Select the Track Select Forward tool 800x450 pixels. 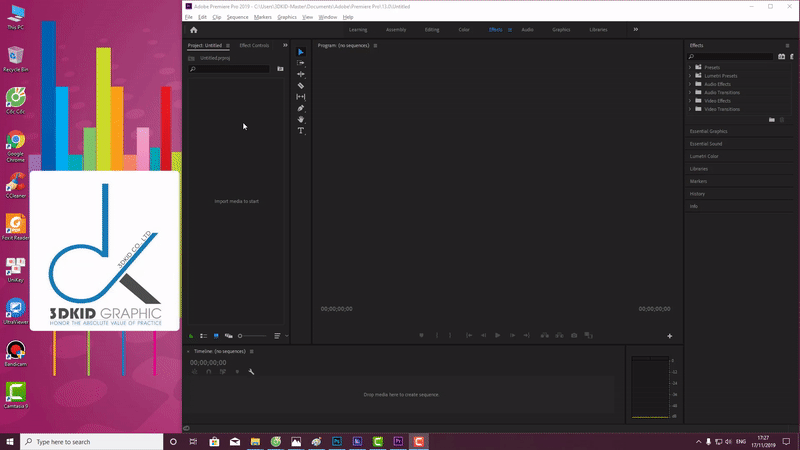[301, 63]
